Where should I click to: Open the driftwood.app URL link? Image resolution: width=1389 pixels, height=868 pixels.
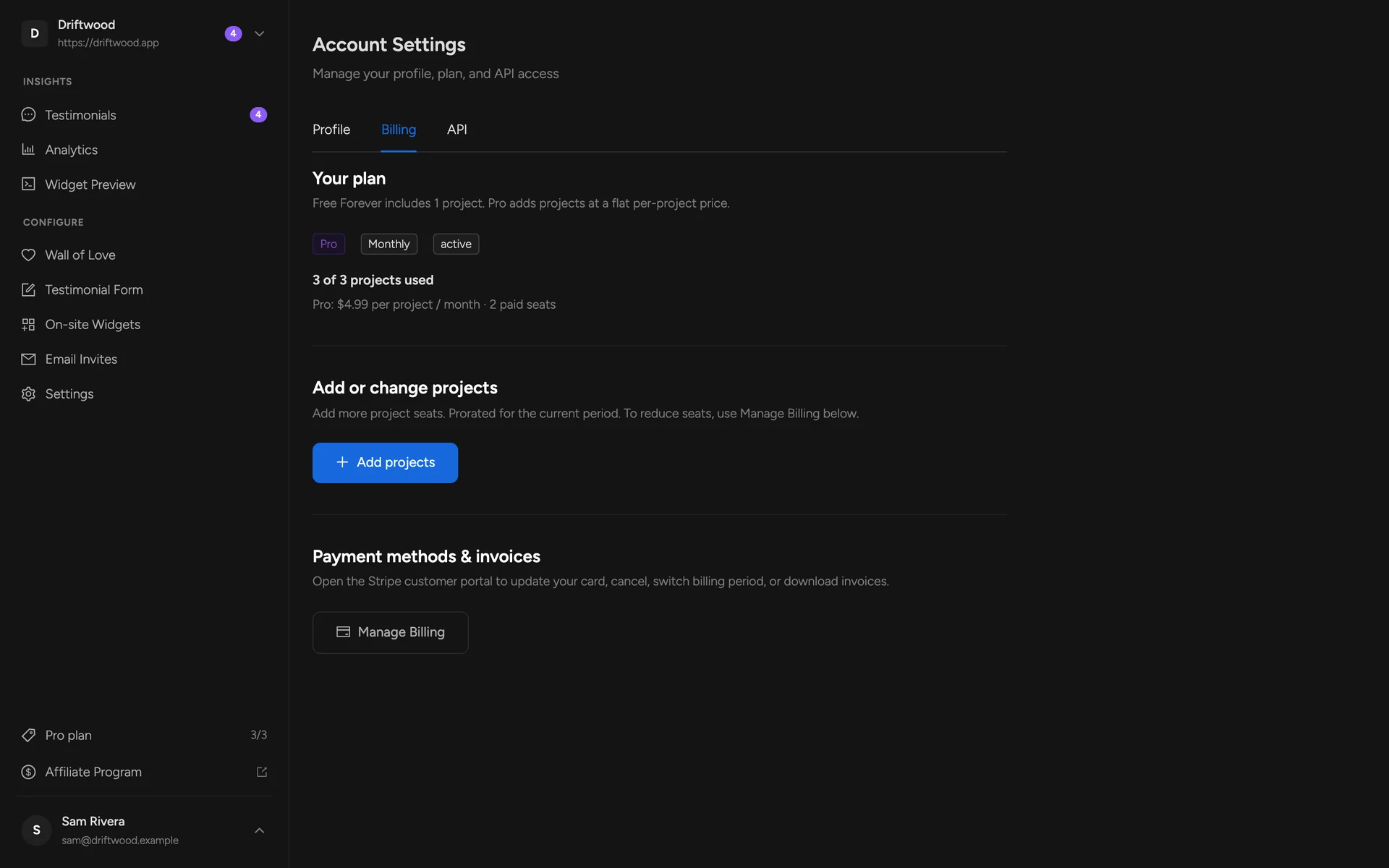[x=109, y=43]
